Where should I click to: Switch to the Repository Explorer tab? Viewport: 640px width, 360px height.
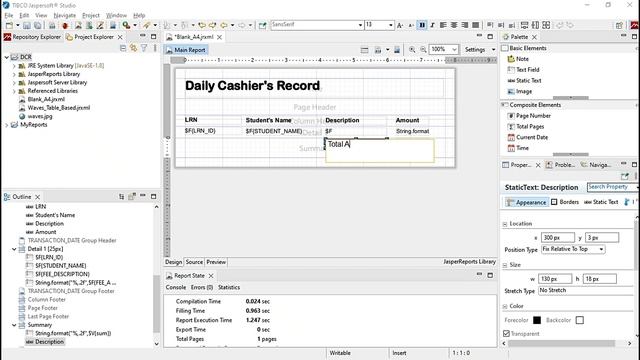(x=32, y=37)
